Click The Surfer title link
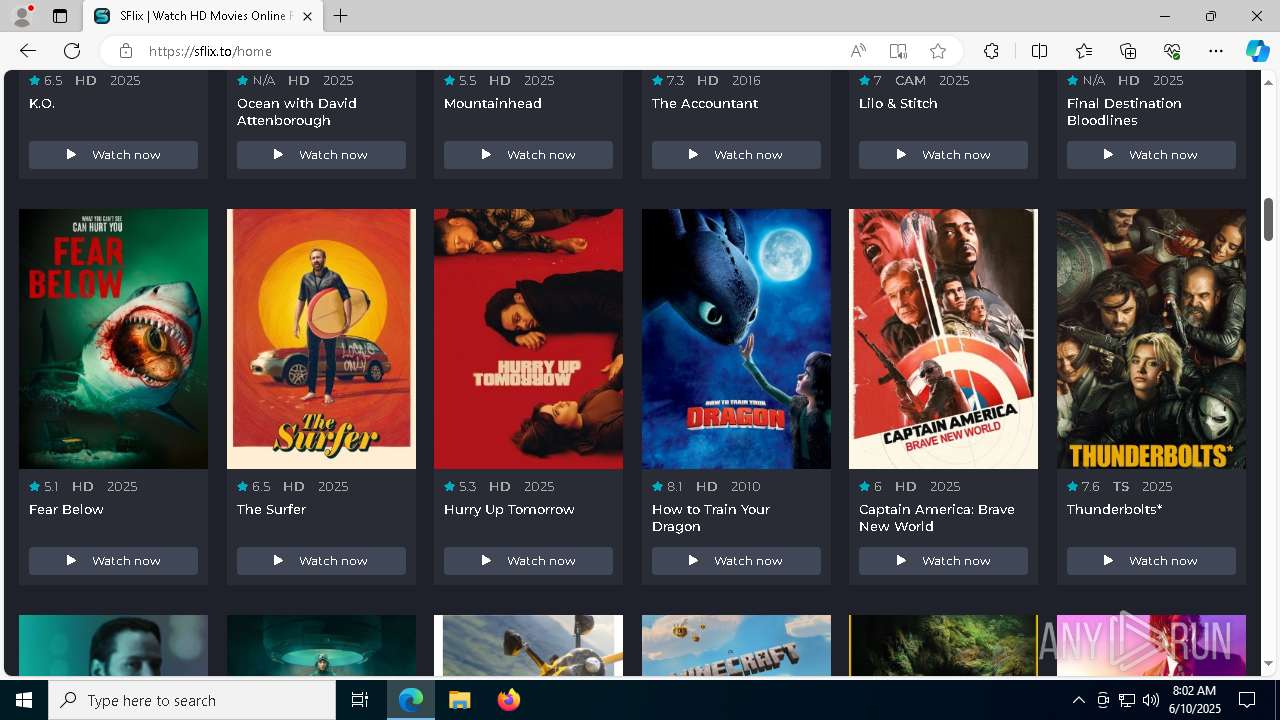Image resolution: width=1280 pixels, height=720 pixels. 271,509
